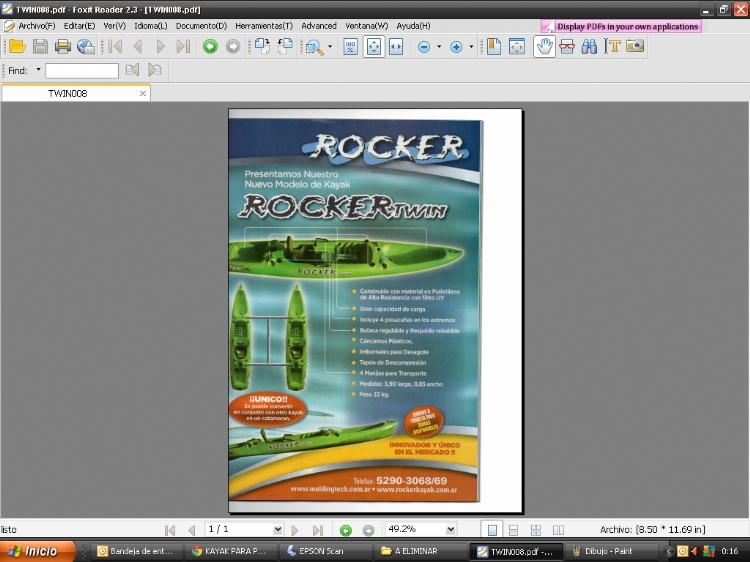Toggle the bookmark panel icon

[494, 46]
